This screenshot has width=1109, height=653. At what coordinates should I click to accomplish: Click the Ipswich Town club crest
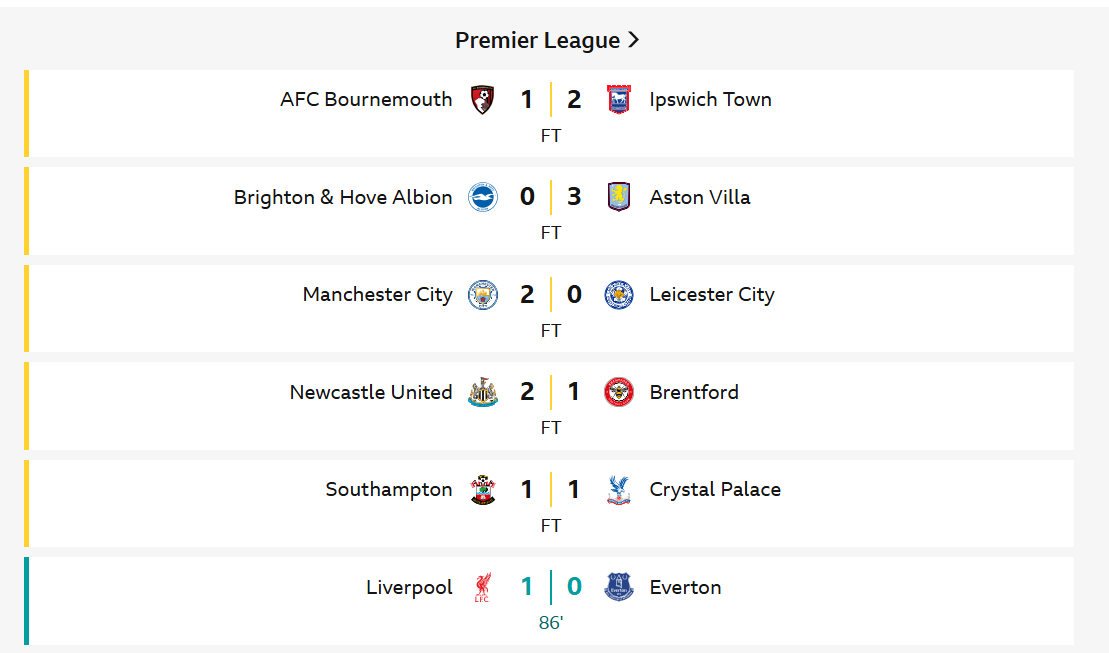click(x=619, y=100)
